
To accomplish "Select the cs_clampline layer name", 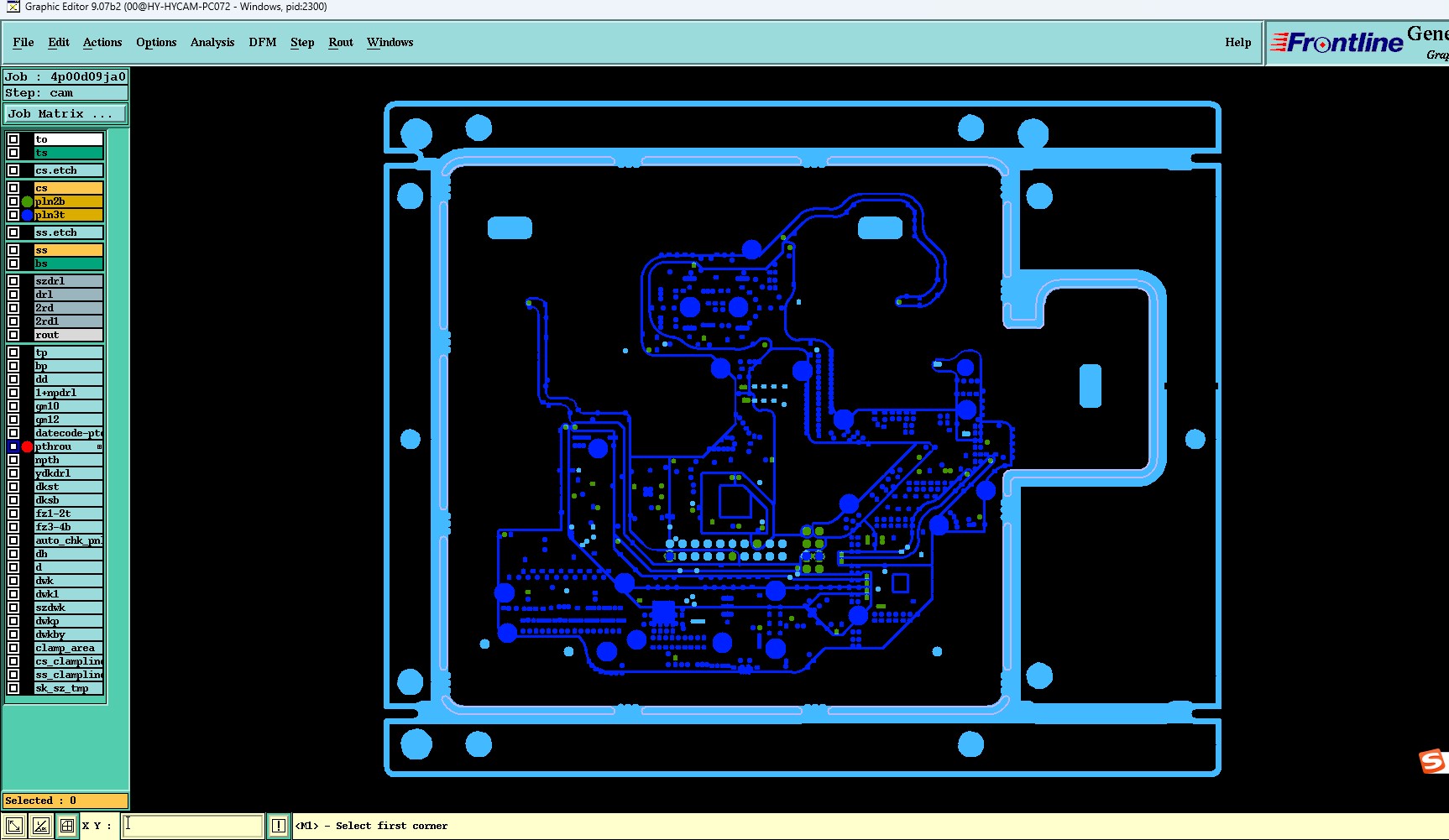I will 69,661.
